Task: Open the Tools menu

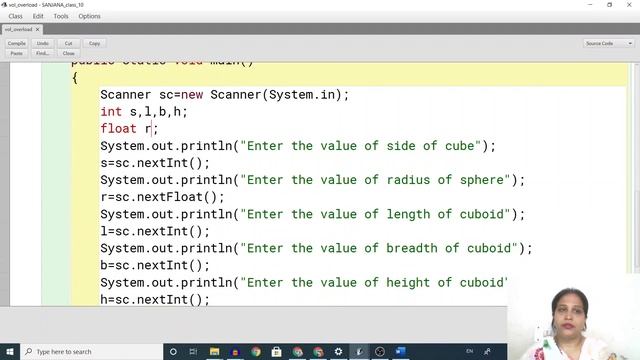Action: point(61,16)
